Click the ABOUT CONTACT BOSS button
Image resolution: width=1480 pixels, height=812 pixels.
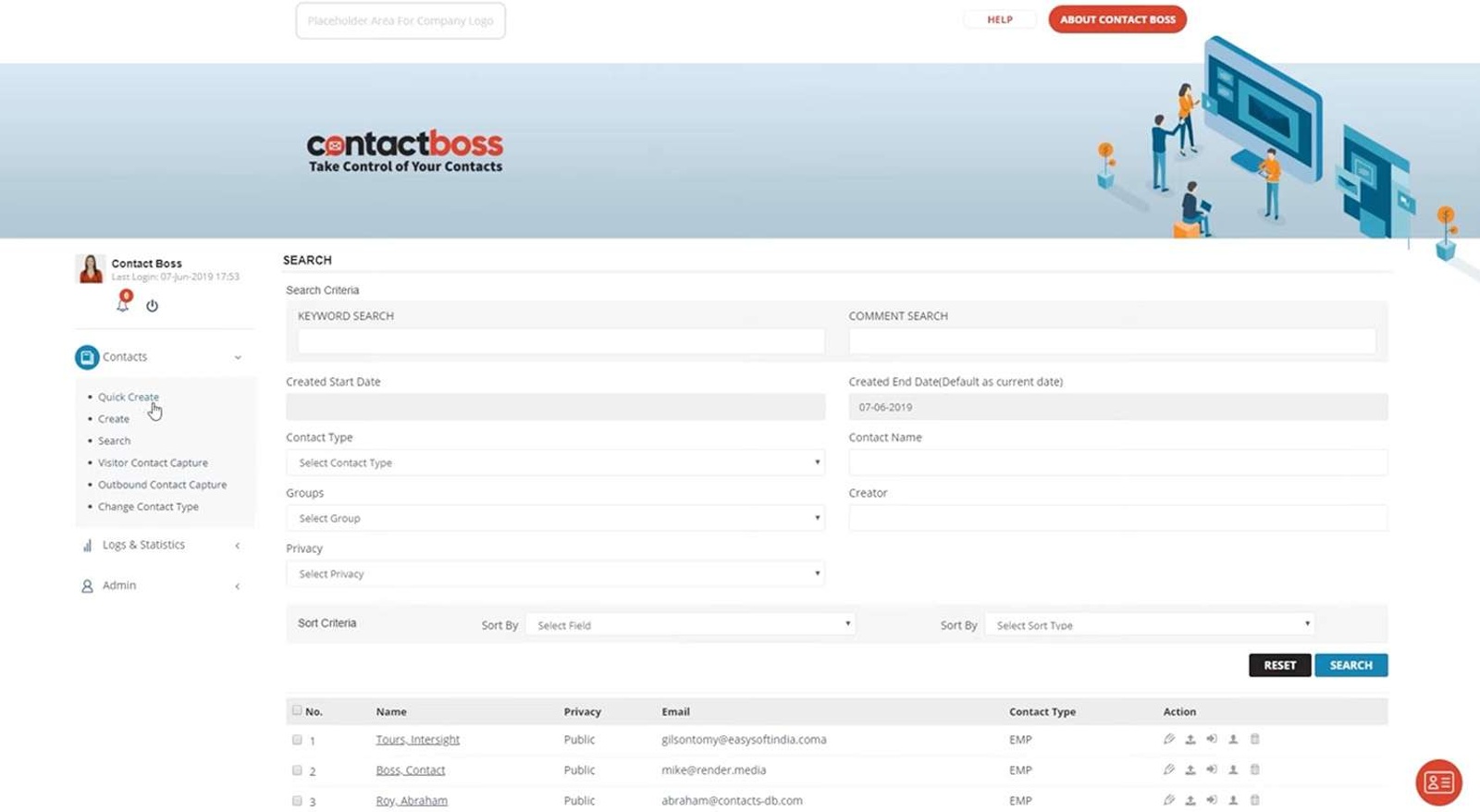click(x=1117, y=19)
